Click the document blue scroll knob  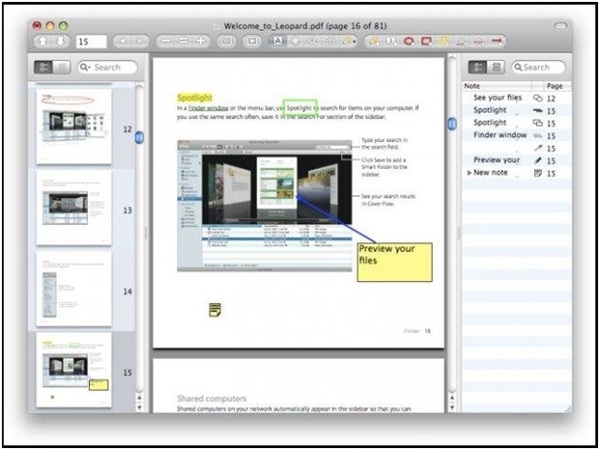452,123
